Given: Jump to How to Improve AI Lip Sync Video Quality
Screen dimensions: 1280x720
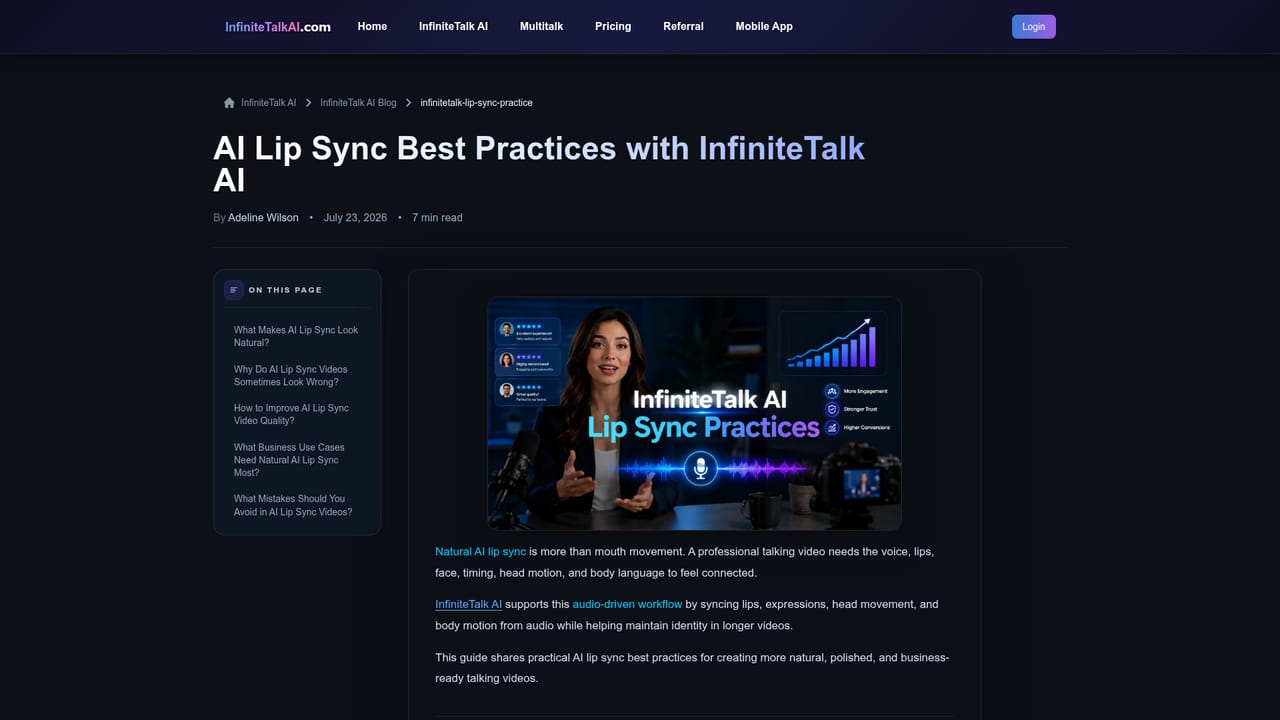Looking at the screenshot, I should point(291,414).
